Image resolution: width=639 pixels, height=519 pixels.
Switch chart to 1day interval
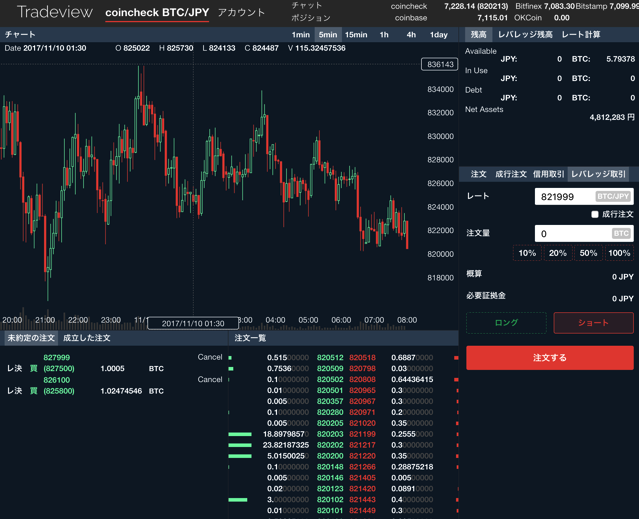point(438,35)
